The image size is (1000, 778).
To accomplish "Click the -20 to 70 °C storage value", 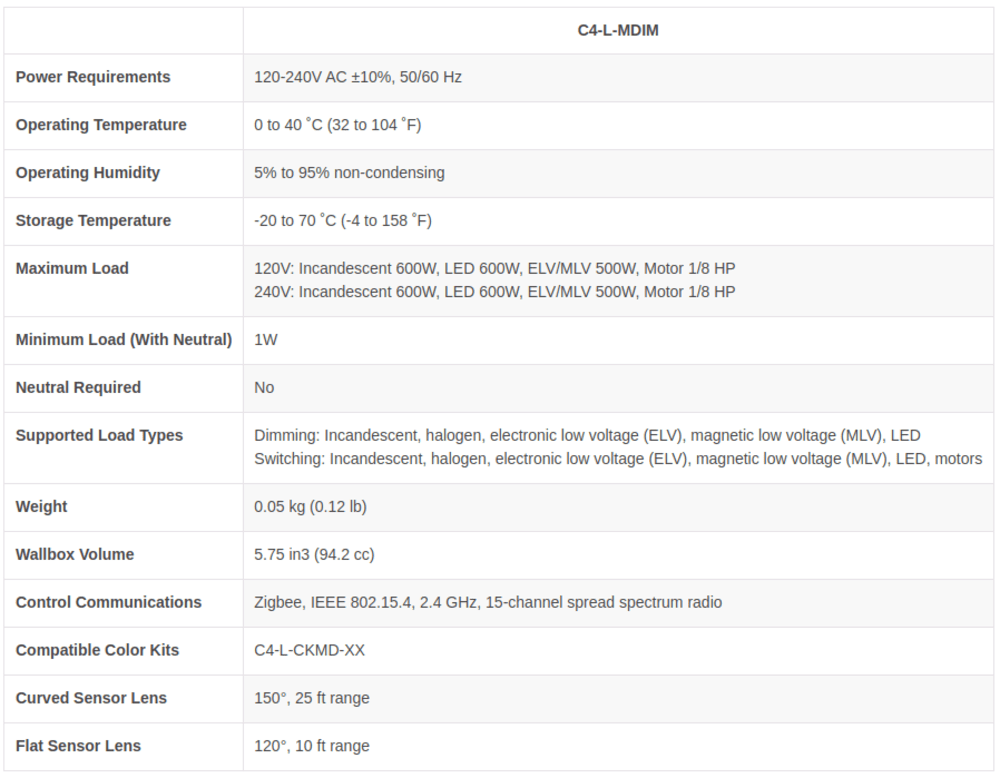I will [342, 221].
